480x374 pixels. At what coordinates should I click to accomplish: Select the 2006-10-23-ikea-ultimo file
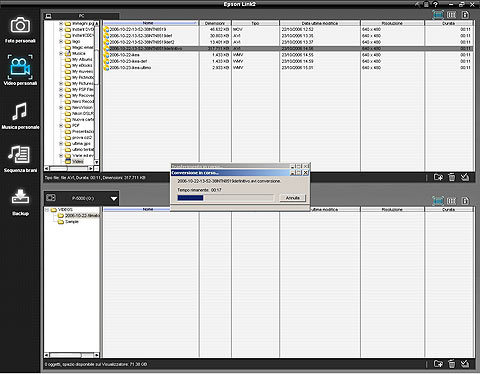tap(288, 67)
